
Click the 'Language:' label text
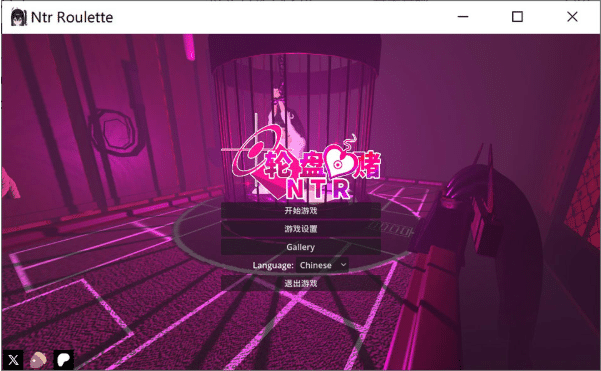[273, 265]
